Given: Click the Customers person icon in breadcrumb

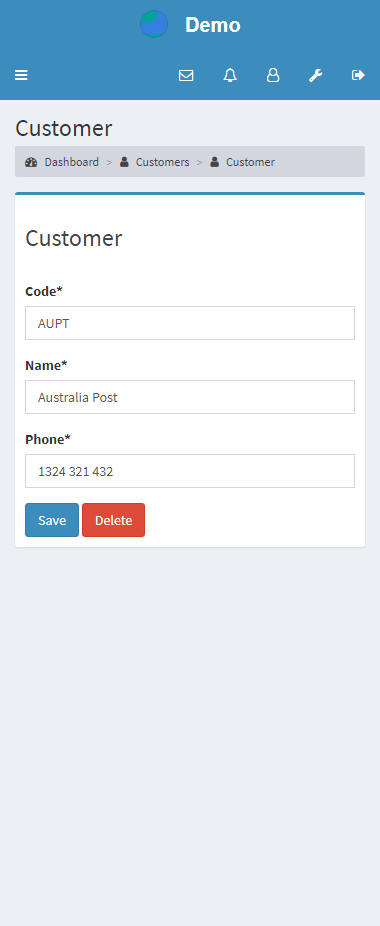Looking at the screenshot, I should click(124, 162).
